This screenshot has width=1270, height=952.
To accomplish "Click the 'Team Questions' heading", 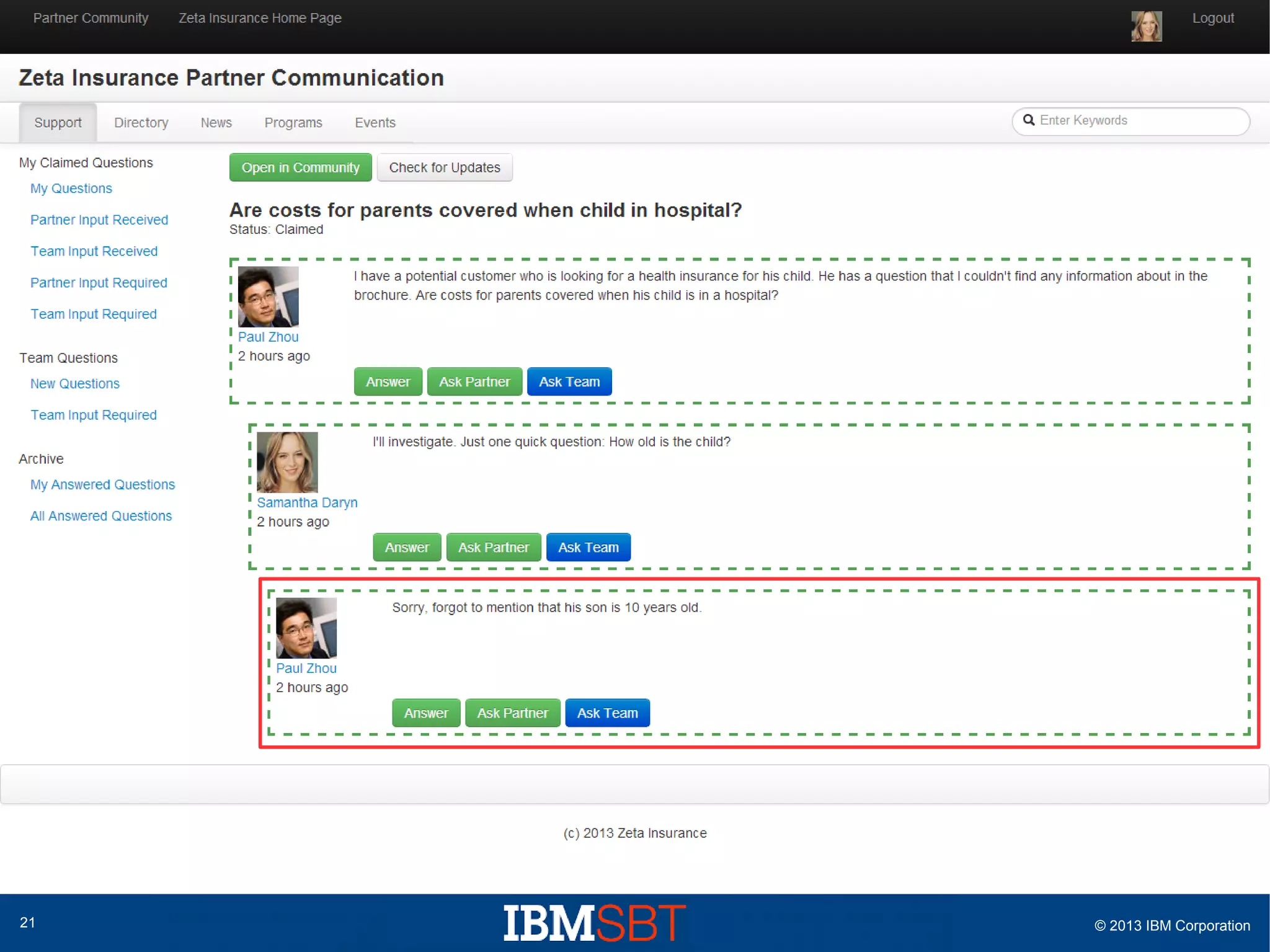I will [x=68, y=358].
